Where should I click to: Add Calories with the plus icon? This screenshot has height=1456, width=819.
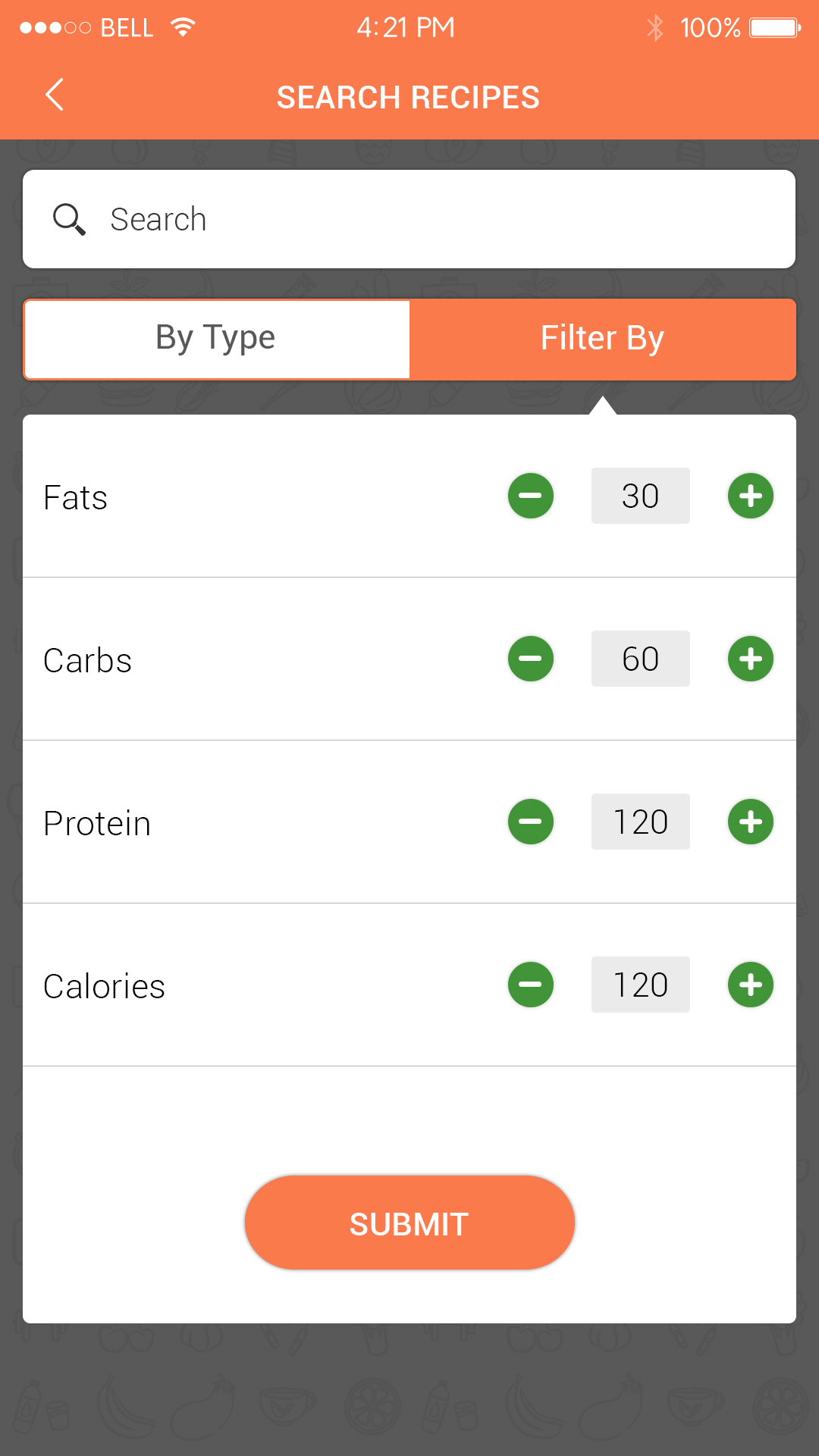[751, 985]
